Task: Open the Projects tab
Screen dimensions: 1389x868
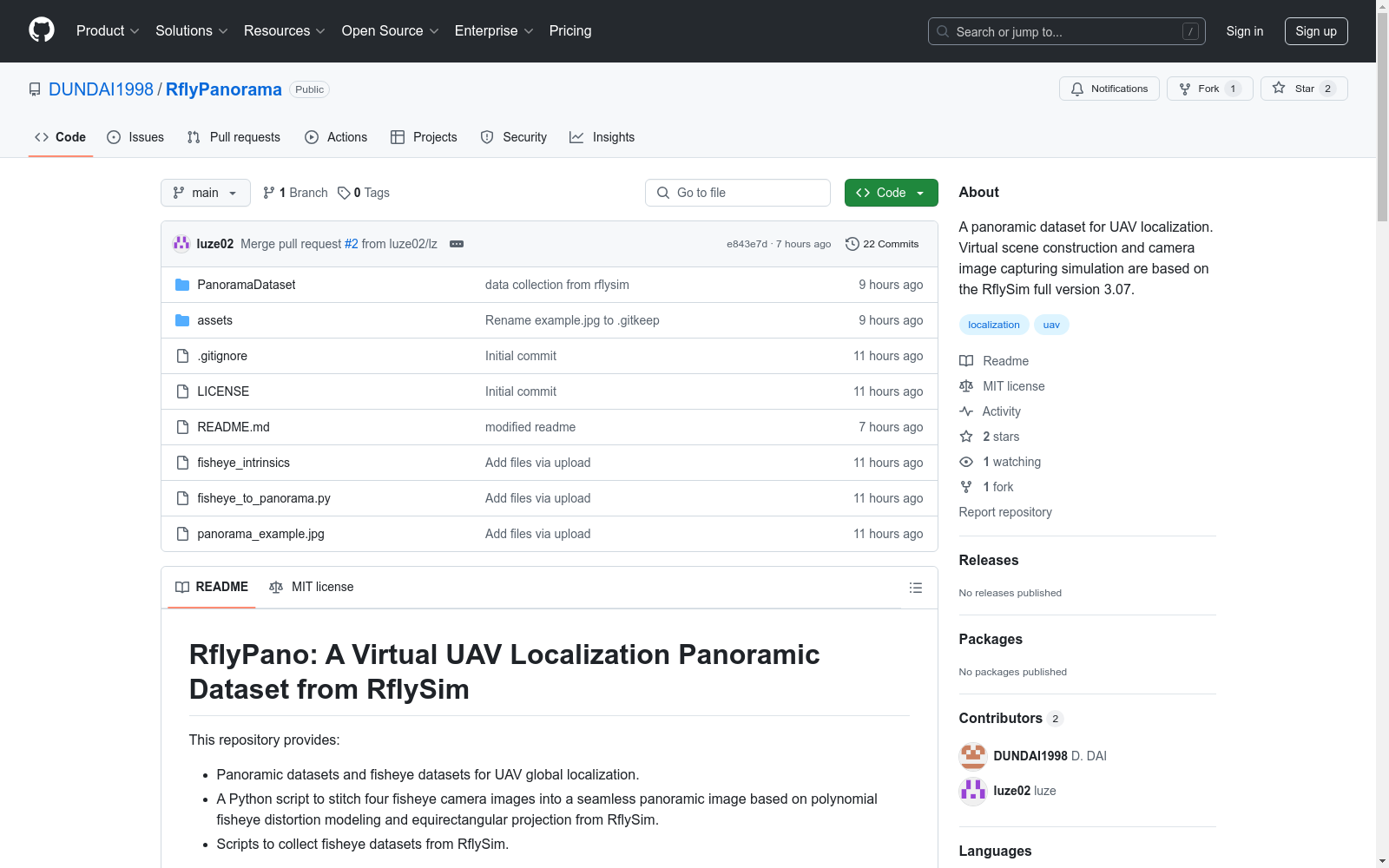Action: (x=424, y=137)
